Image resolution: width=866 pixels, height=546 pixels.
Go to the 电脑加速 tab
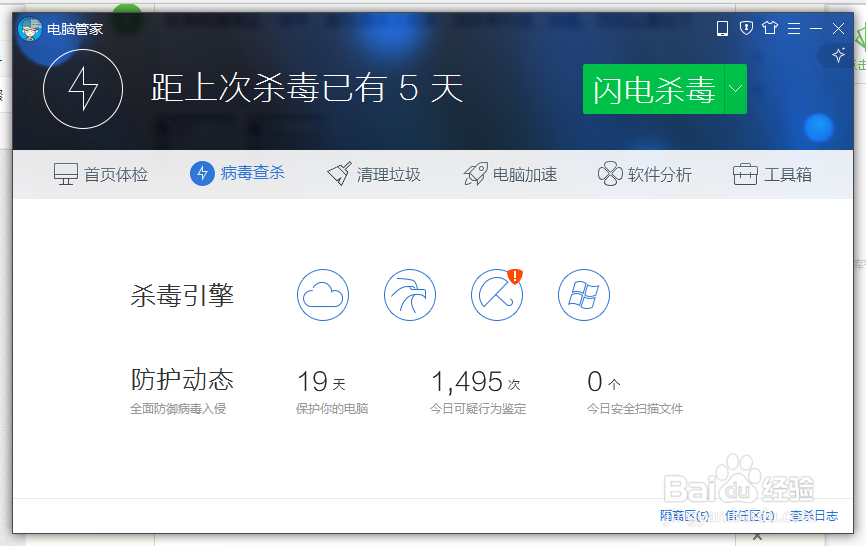510,174
